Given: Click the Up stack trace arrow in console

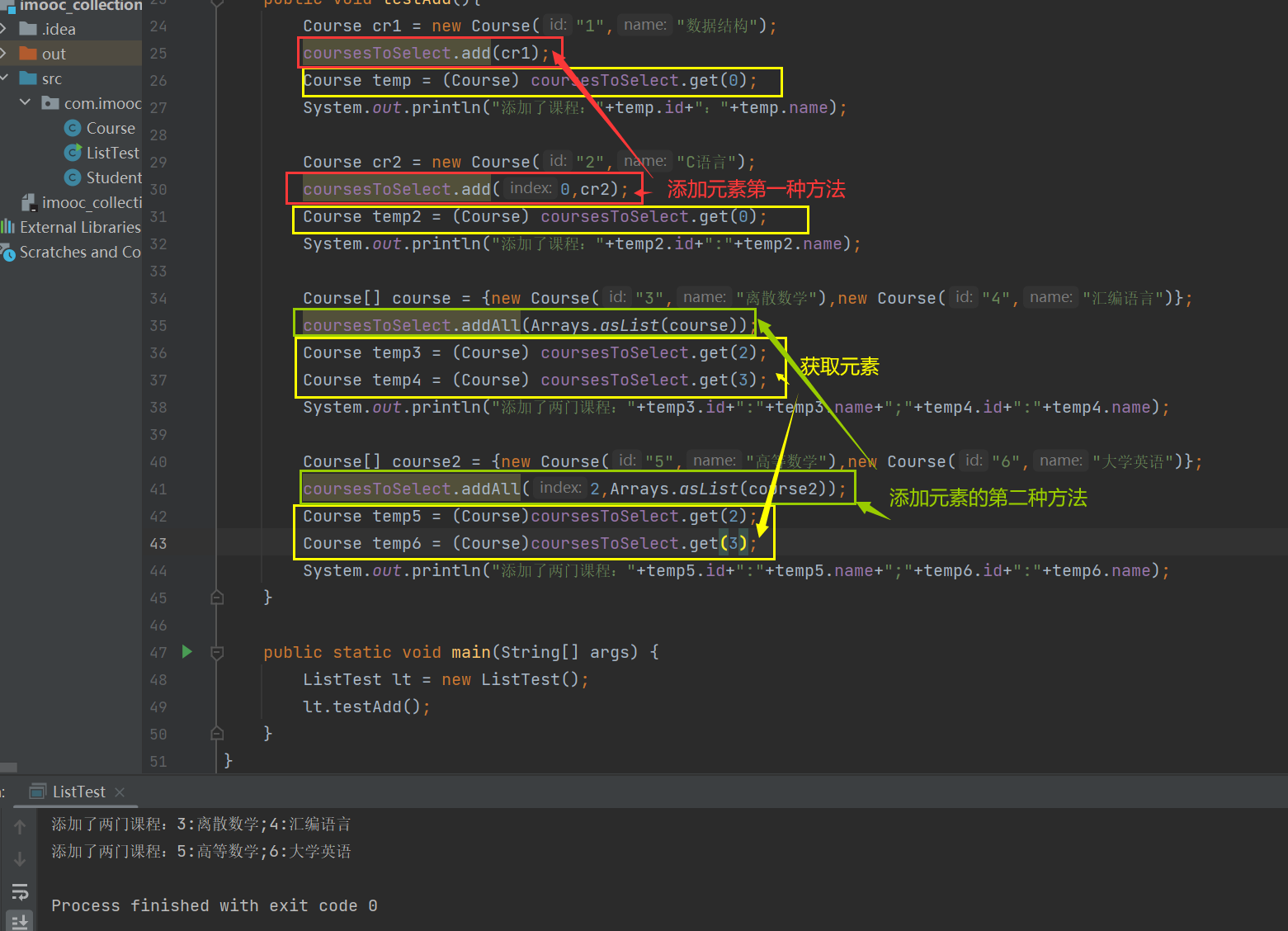Looking at the screenshot, I should pyautogui.click(x=20, y=827).
